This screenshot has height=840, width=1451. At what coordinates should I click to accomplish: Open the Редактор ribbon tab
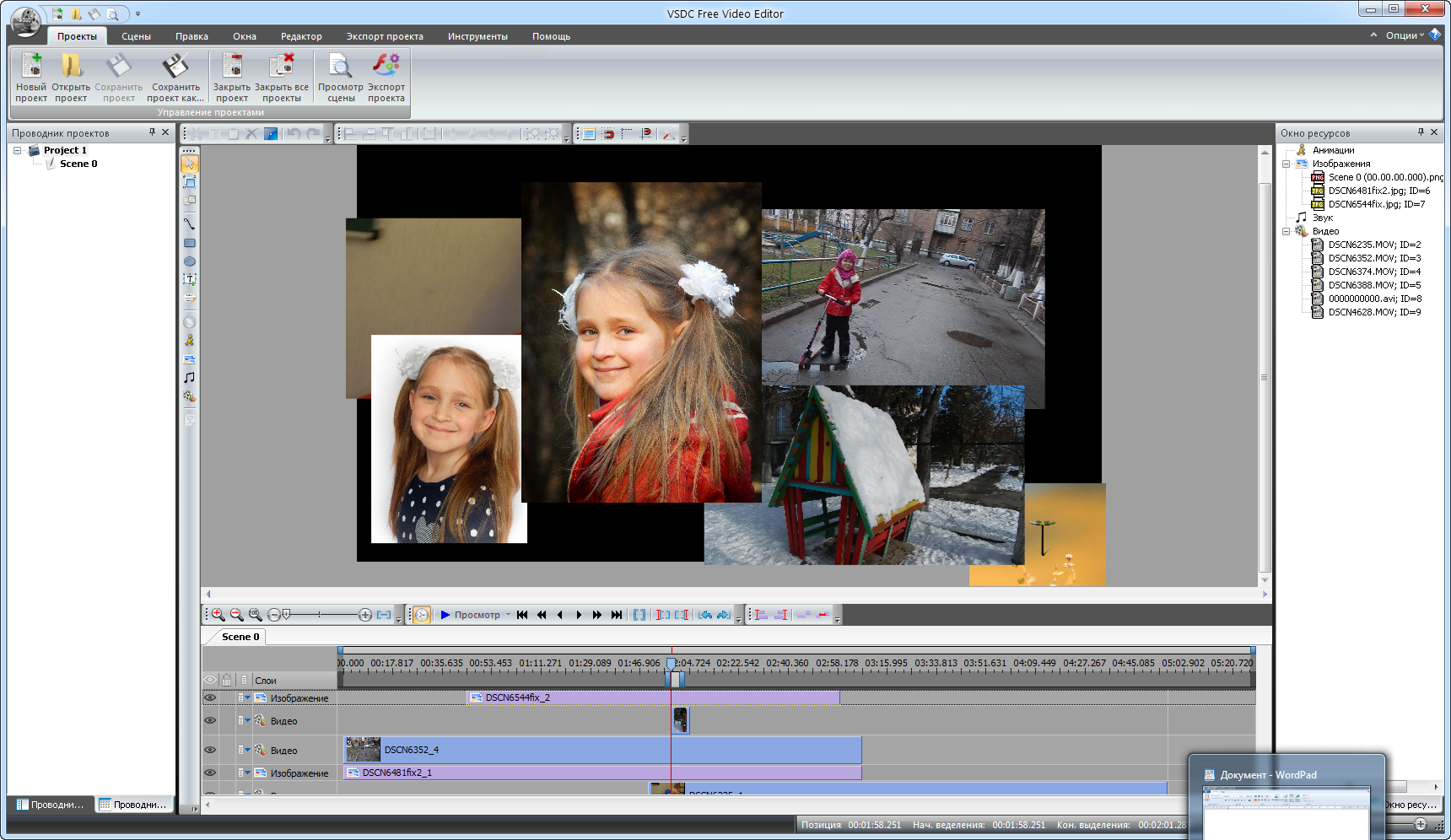coord(301,36)
